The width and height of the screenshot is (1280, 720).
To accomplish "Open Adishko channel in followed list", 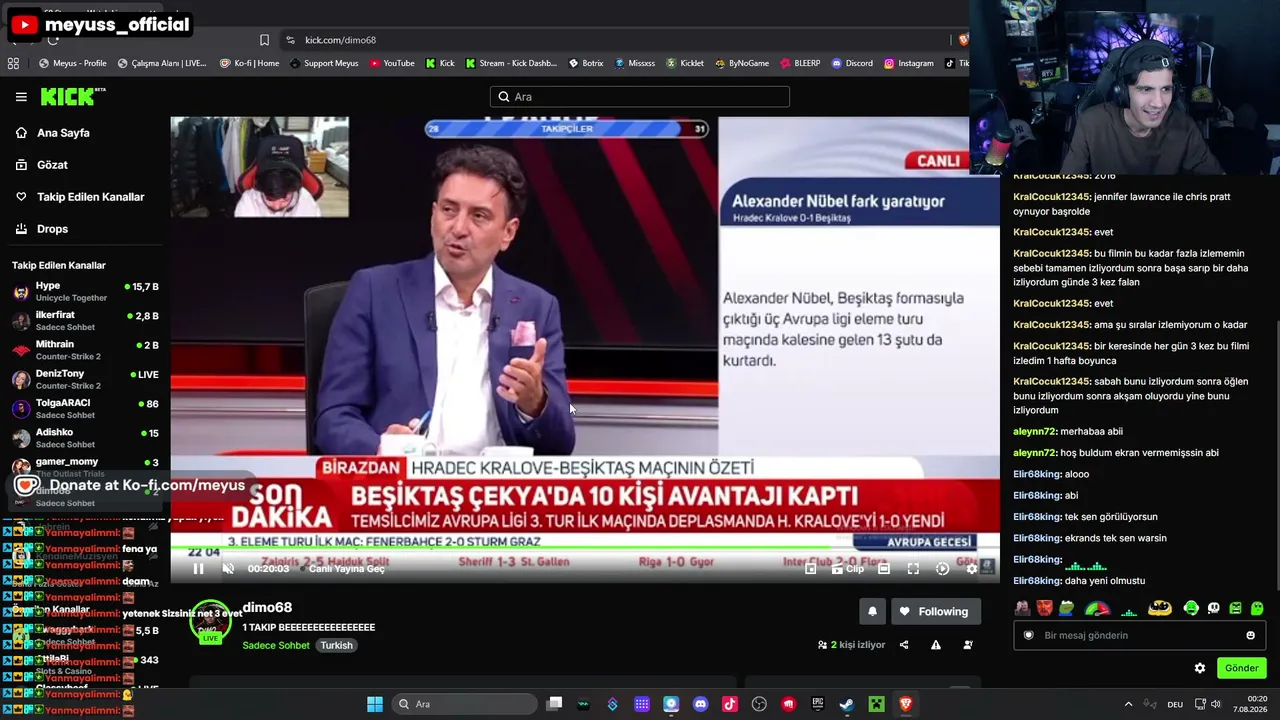I will 85,437.
